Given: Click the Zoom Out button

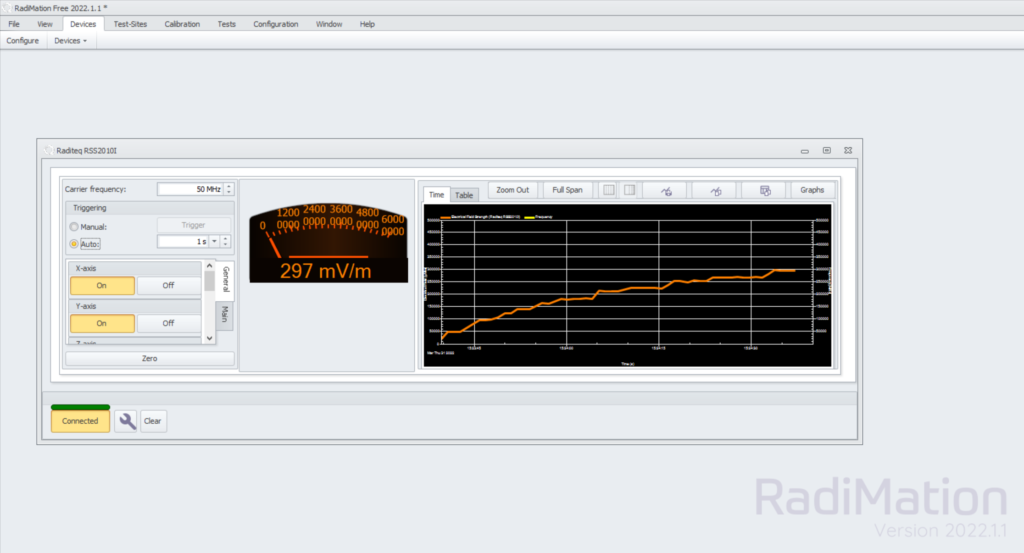Looking at the screenshot, I should (x=513, y=190).
